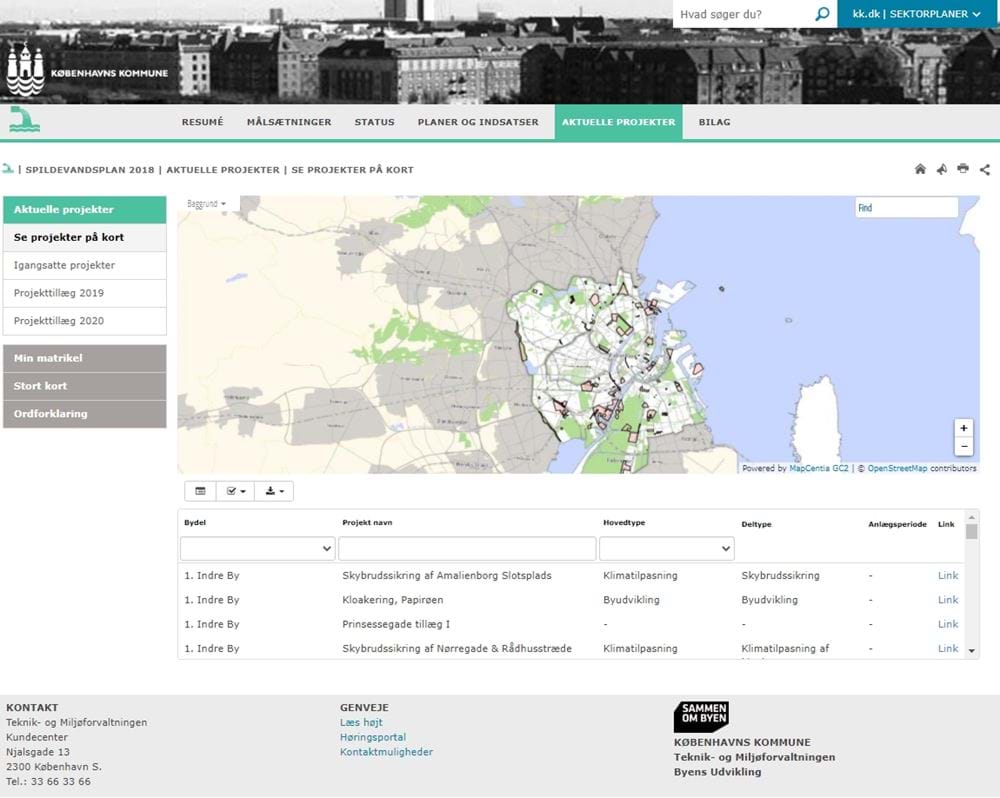Viewport: 1000px width, 798px height.
Task: Switch to the Planer og Indsatser tab
Action: [x=478, y=122]
